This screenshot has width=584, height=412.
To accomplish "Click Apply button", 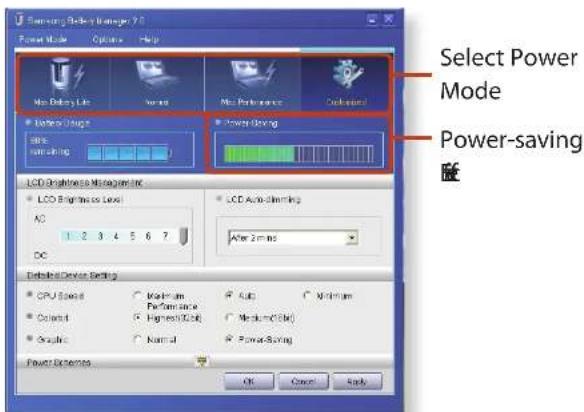I will click(357, 381).
